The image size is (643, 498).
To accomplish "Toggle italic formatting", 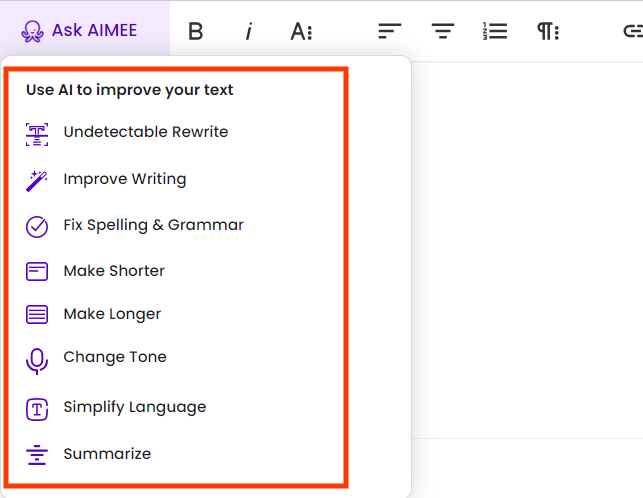I will click(248, 32).
